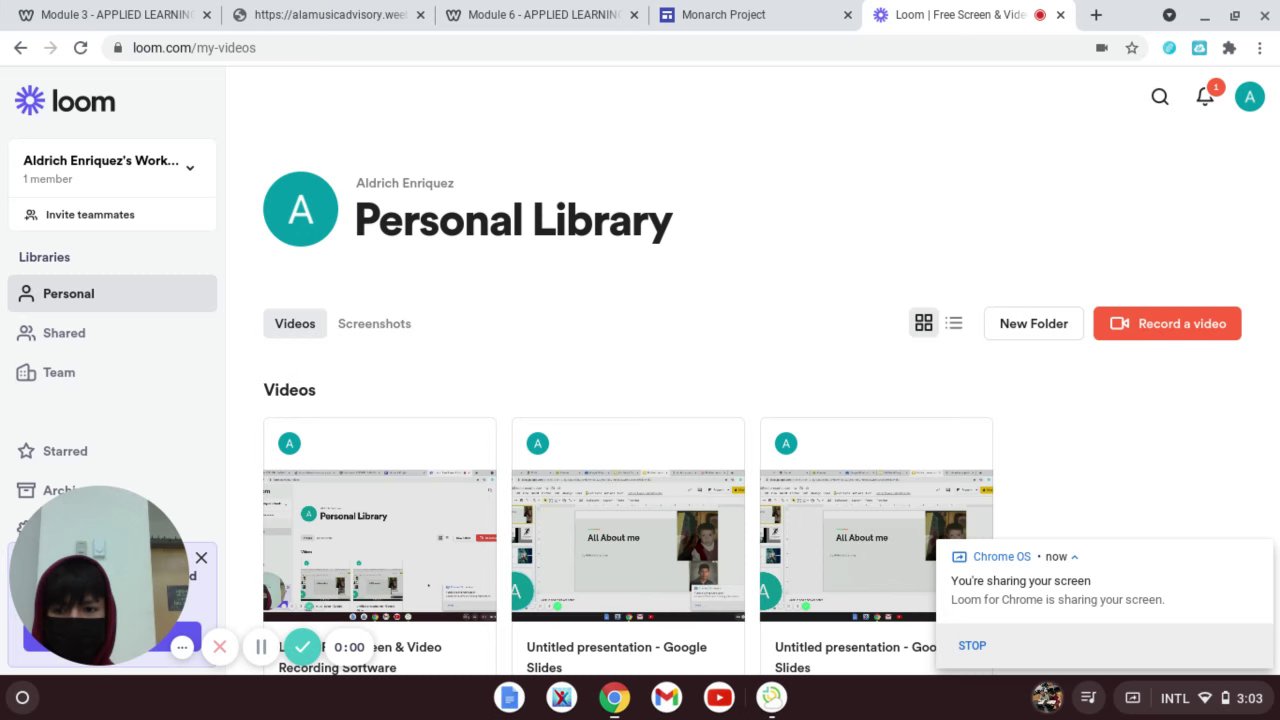Open a new browser tab
The height and width of the screenshot is (720, 1280).
tap(1096, 15)
